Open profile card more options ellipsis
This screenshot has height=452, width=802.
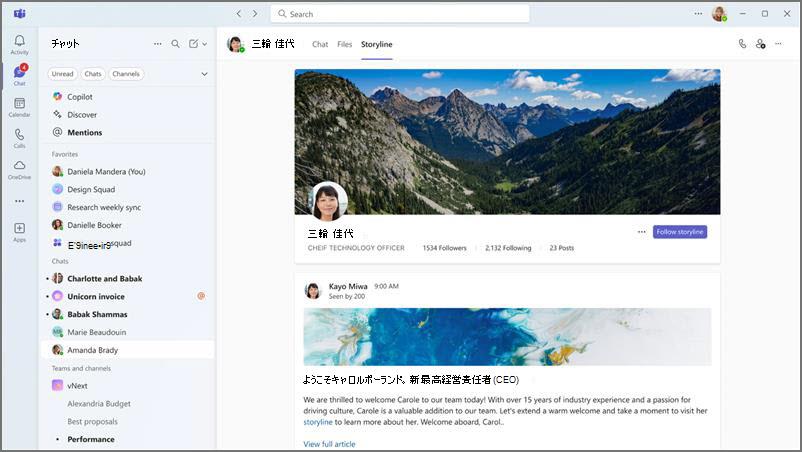[641, 232]
